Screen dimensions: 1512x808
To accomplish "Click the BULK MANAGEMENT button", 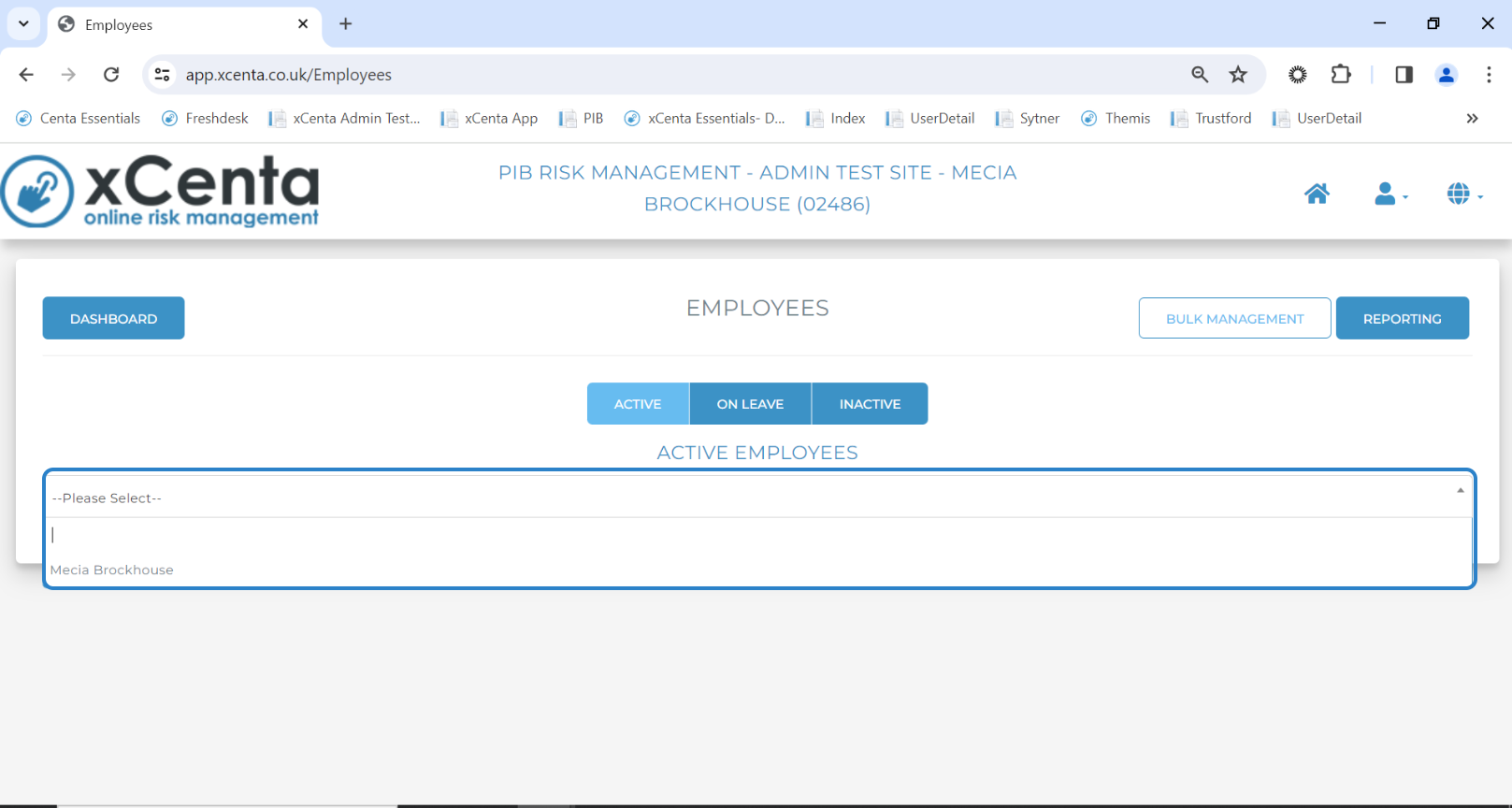I will (x=1234, y=318).
